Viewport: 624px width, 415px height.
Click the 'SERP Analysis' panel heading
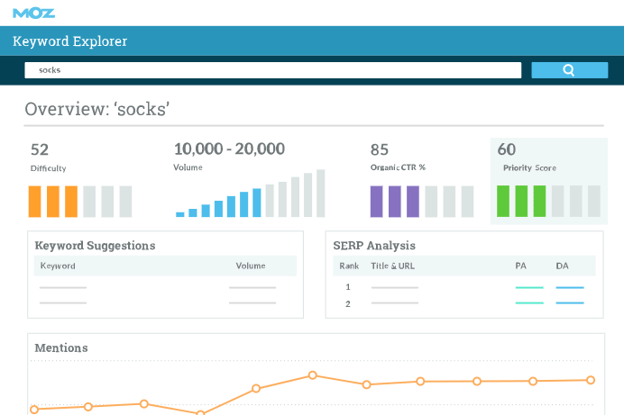[x=374, y=245]
